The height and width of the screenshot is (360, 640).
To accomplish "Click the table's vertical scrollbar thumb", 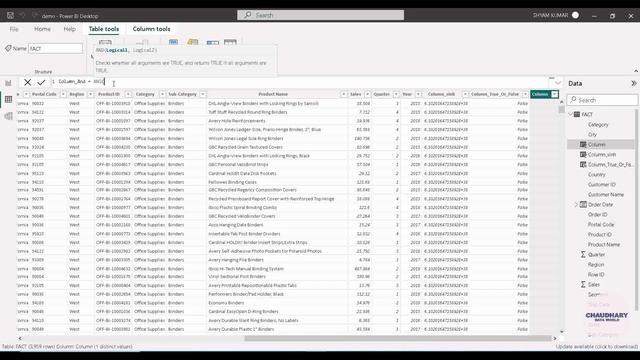I will pyautogui.click(x=562, y=109).
